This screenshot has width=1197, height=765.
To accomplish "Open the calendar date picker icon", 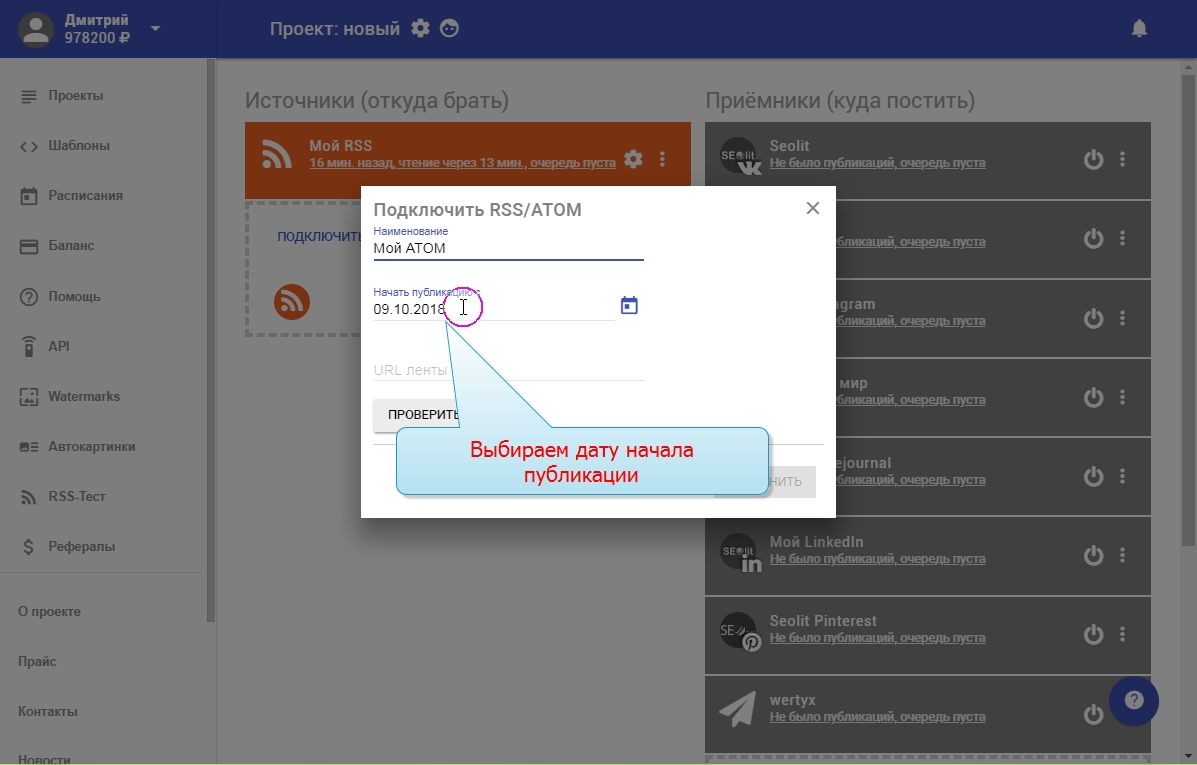I will (629, 306).
